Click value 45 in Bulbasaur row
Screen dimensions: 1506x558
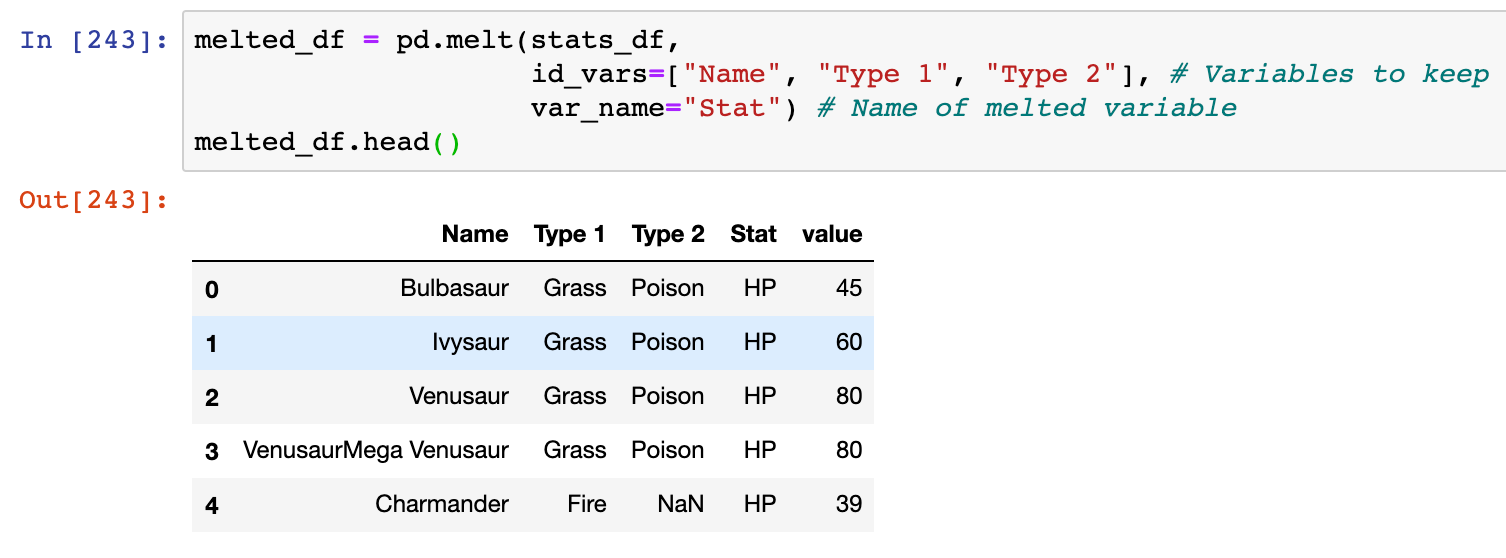coord(849,288)
